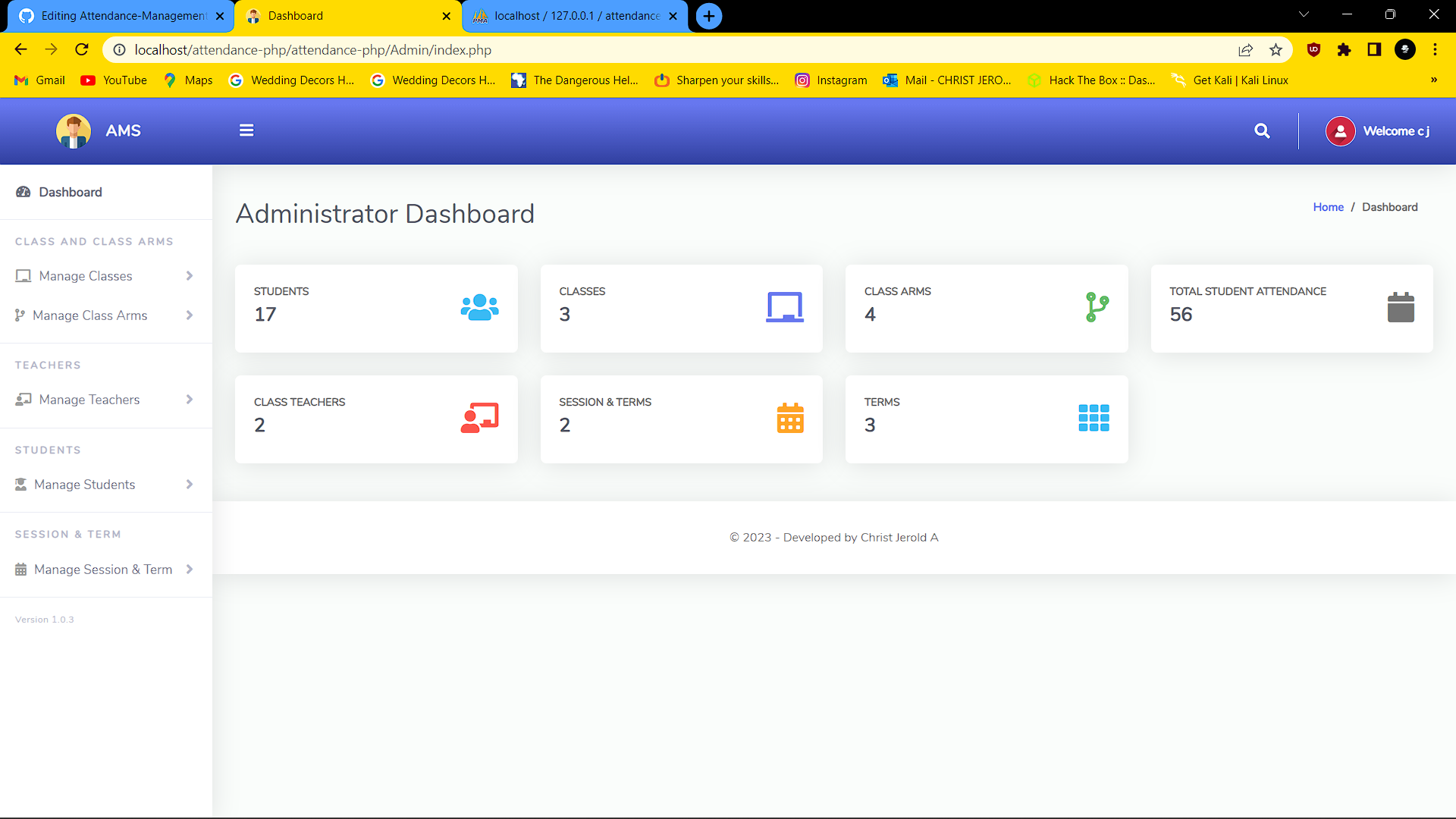Image resolution: width=1456 pixels, height=819 pixels.
Task: Open the search icon in the navbar
Action: 1262,130
